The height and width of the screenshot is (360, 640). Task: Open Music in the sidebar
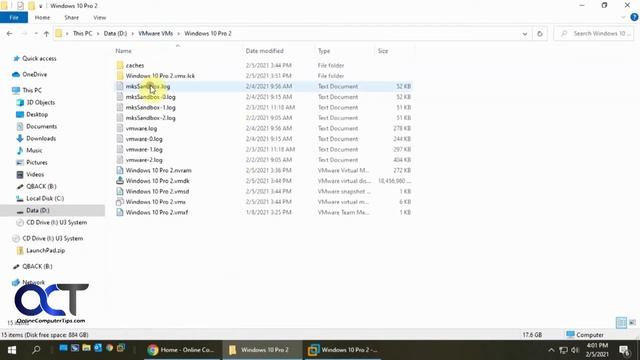(34, 151)
